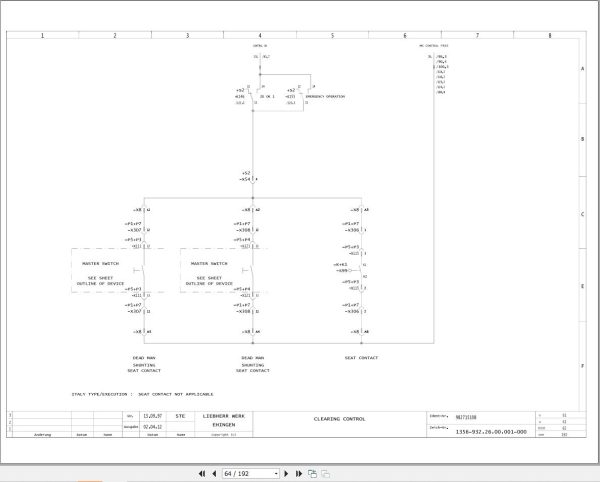Jump to the last page
This screenshot has width=600, height=482.
click(299, 474)
